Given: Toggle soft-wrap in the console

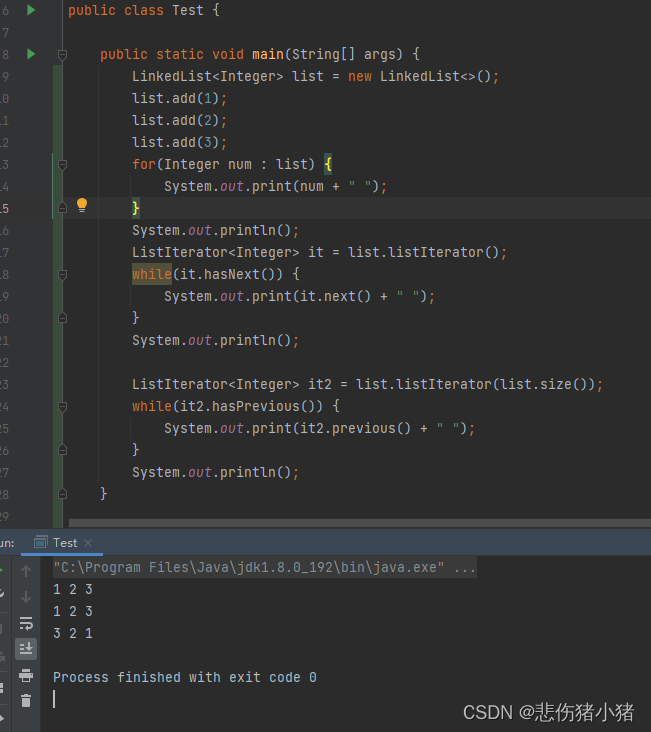Looking at the screenshot, I should tap(26, 623).
